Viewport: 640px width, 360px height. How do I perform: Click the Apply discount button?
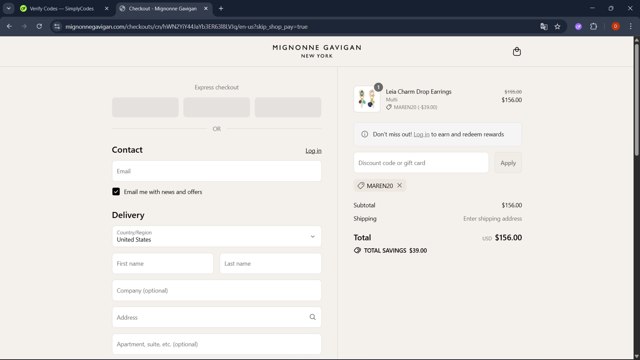point(508,163)
